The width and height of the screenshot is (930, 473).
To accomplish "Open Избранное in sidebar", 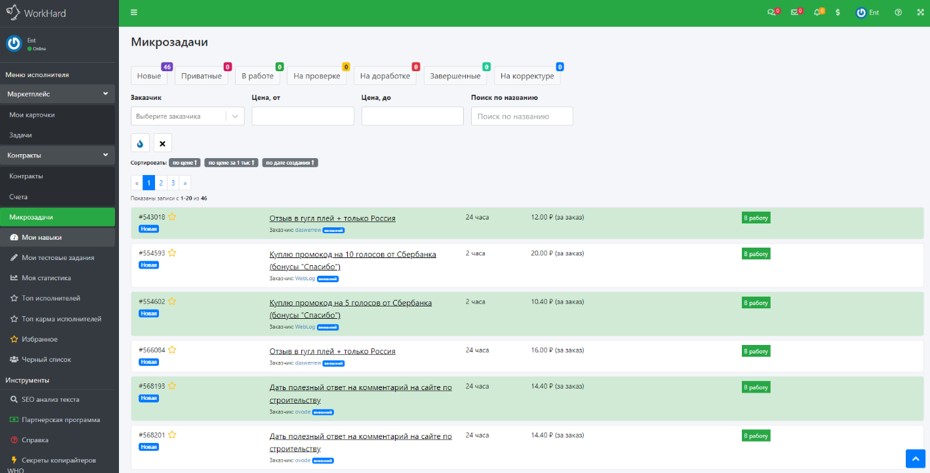I will [58, 339].
